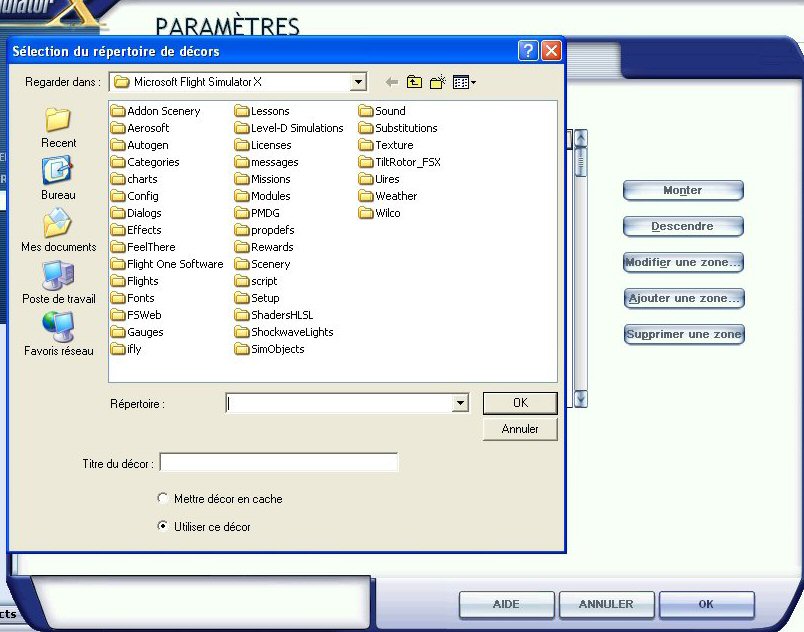Select the Flights folder
Viewport: 804px width, 632px height.
pos(135,281)
